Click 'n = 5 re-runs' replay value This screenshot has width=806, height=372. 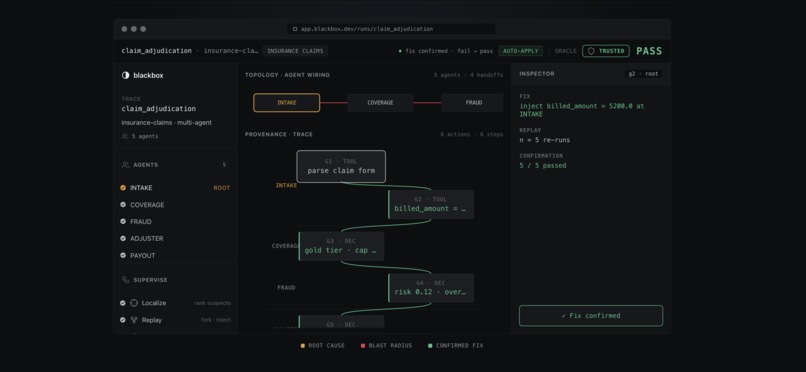544,140
